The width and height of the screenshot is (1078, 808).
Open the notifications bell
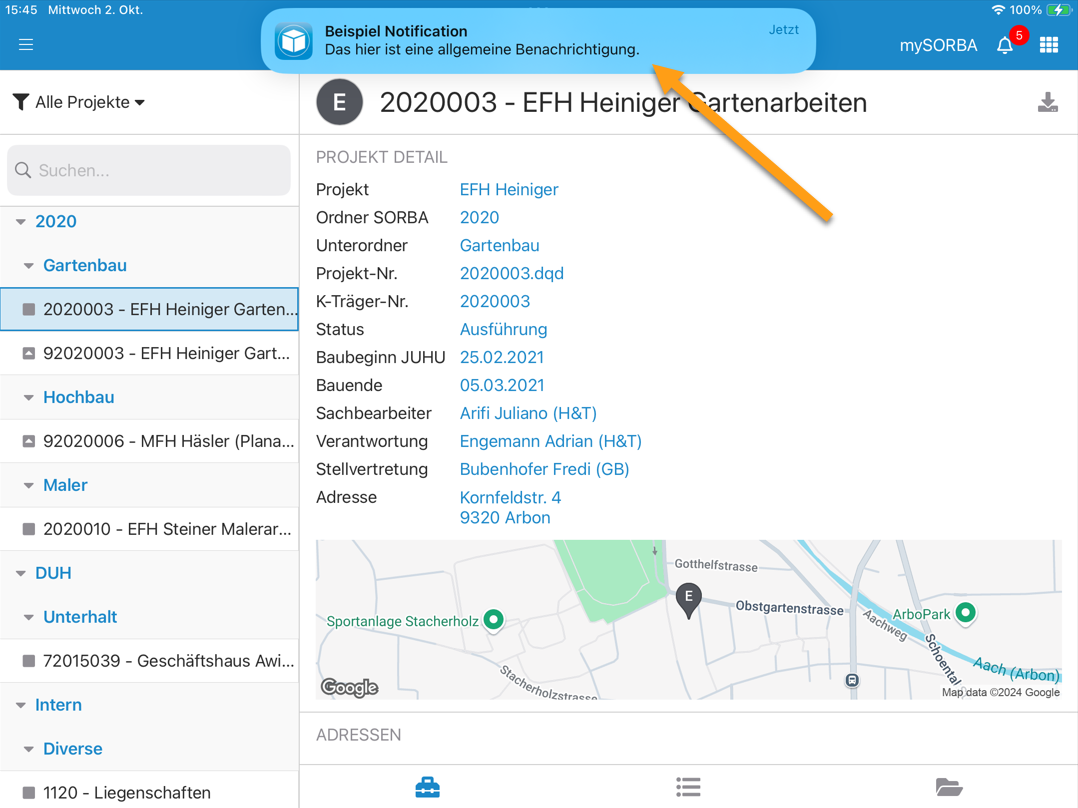tap(1005, 45)
